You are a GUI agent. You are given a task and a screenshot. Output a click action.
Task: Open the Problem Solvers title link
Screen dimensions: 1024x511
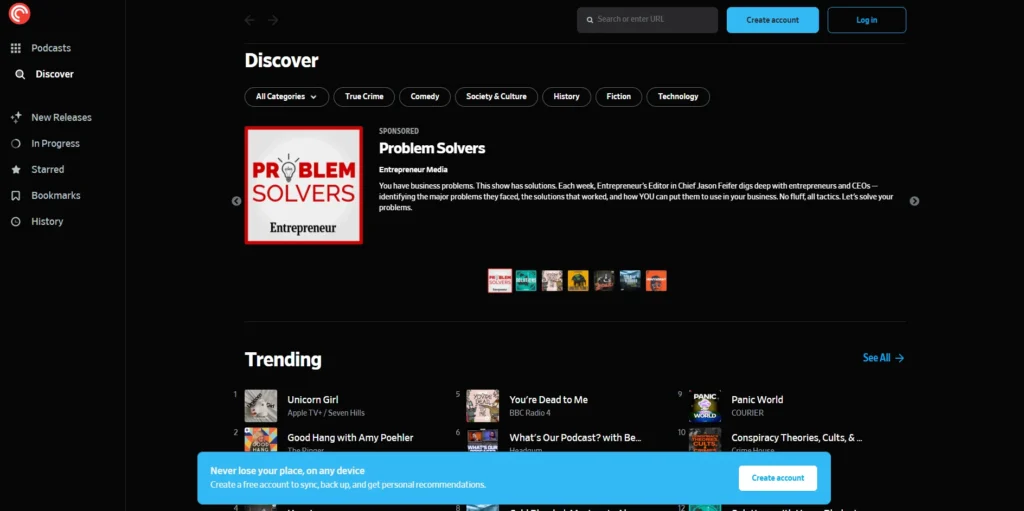[x=432, y=148]
